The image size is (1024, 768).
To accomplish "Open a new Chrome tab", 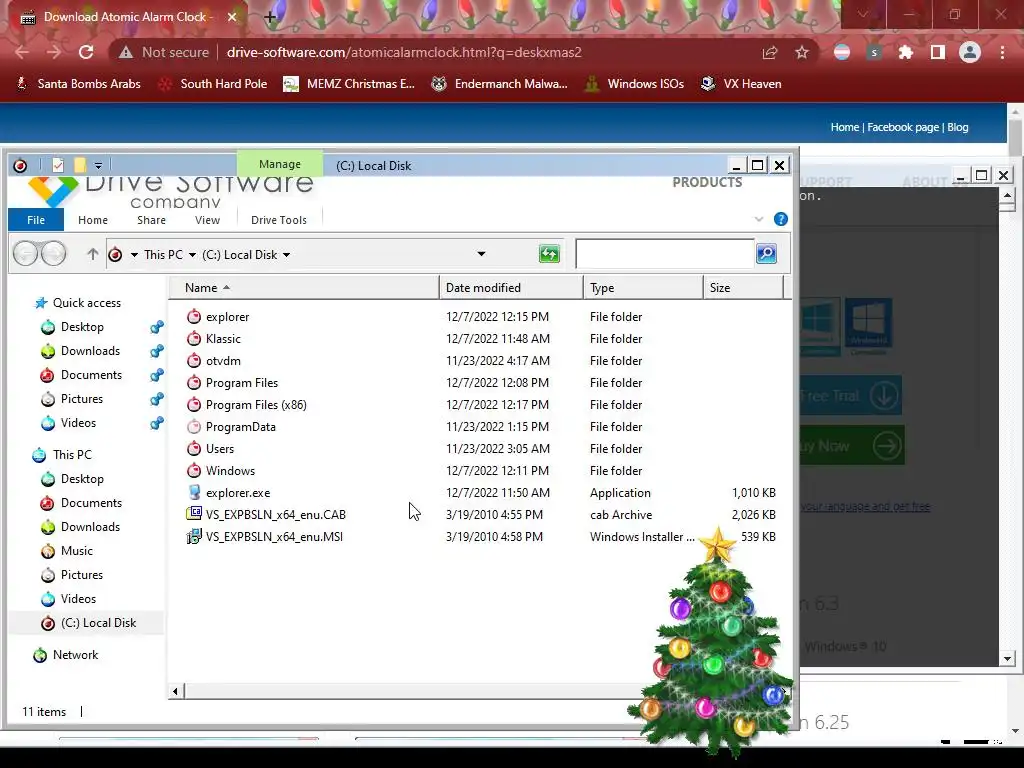I will coord(270,17).
